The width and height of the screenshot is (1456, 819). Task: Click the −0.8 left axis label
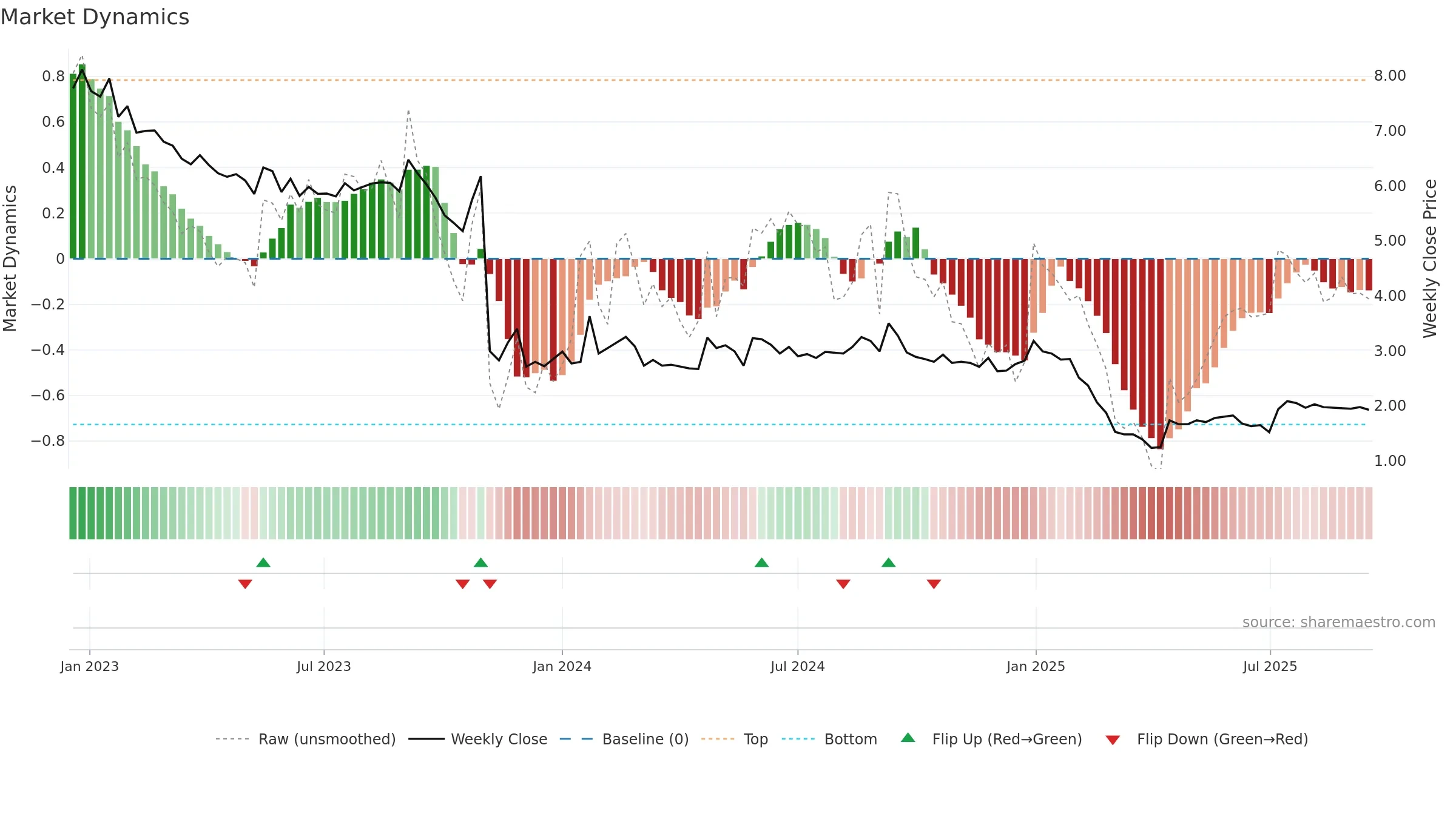tap(48, 441)
